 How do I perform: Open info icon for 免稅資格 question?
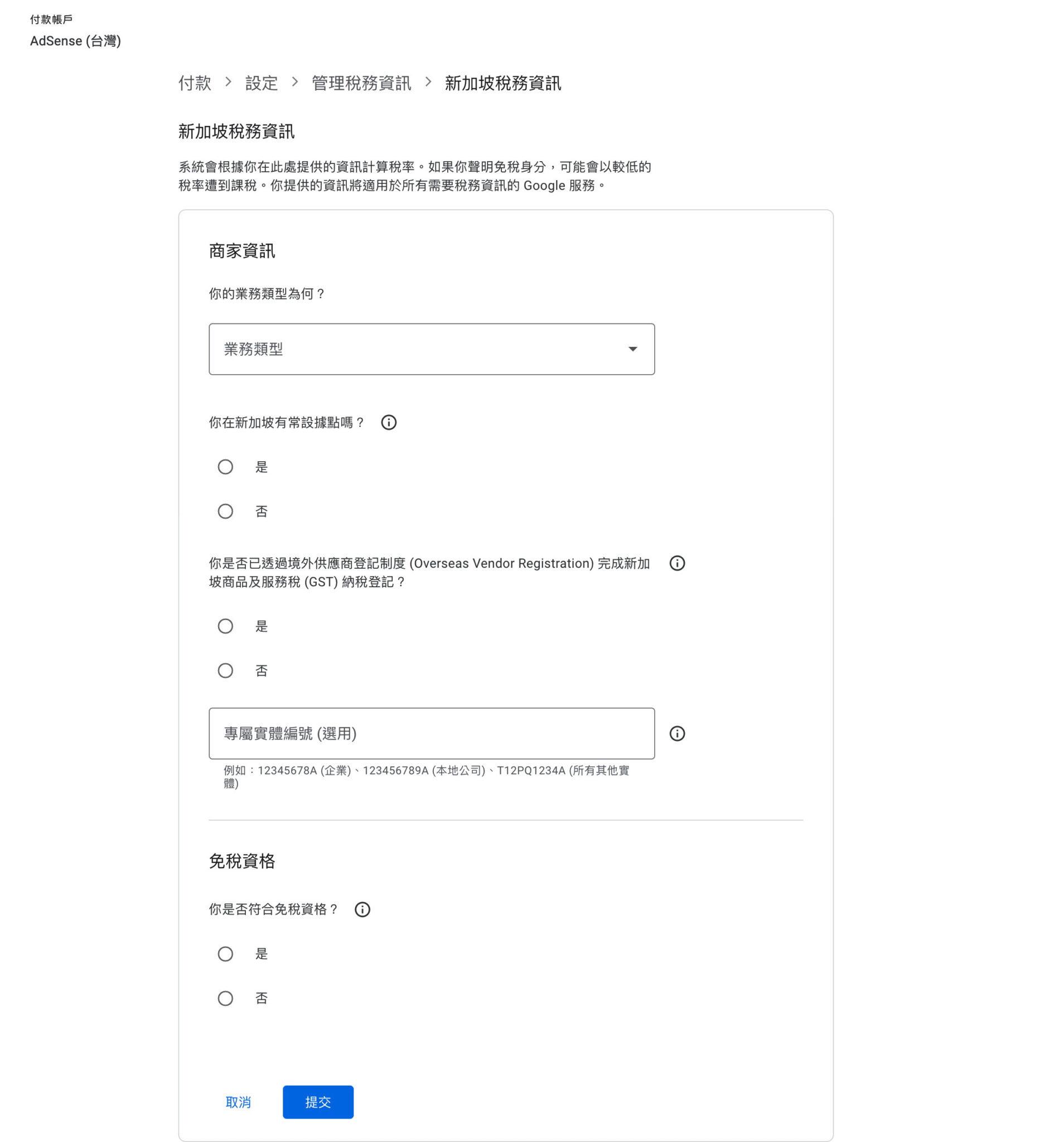[x=362, y=909]
